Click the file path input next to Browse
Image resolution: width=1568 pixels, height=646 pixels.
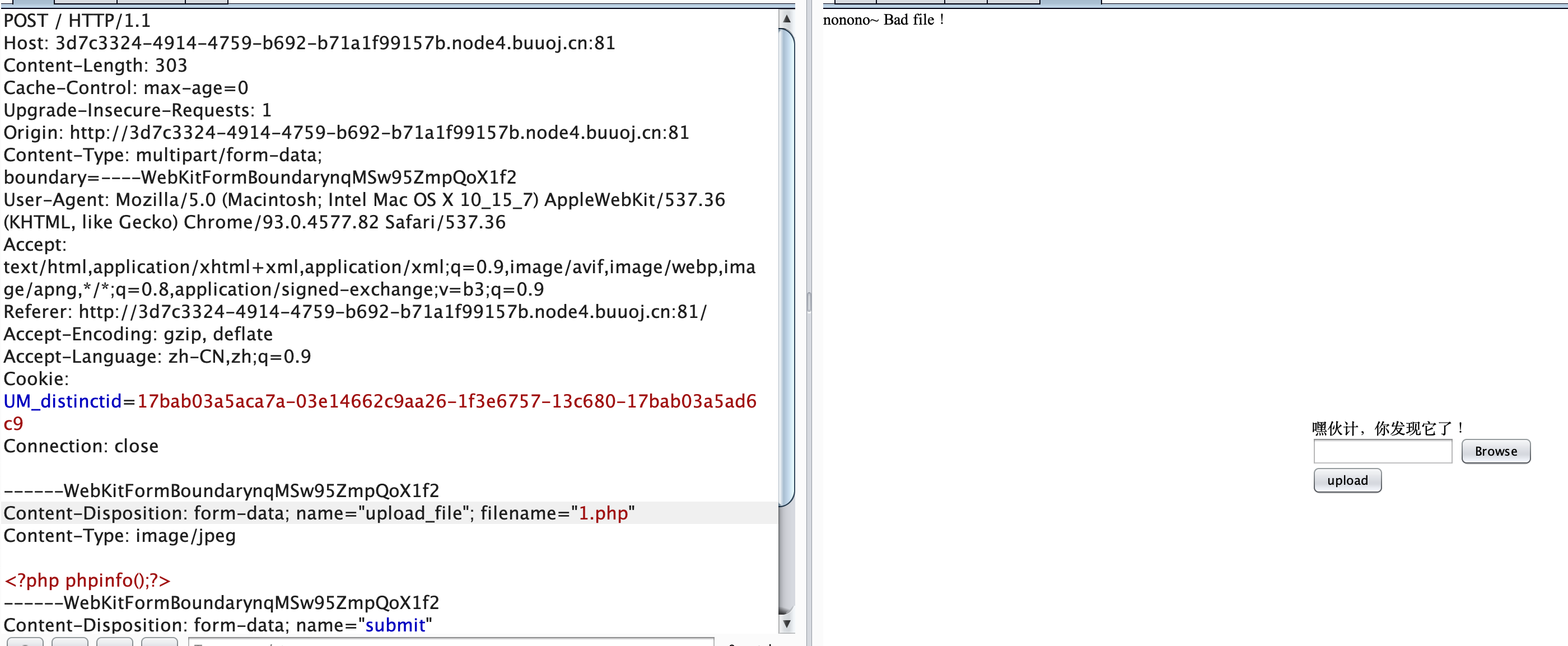pos(1382,451)
